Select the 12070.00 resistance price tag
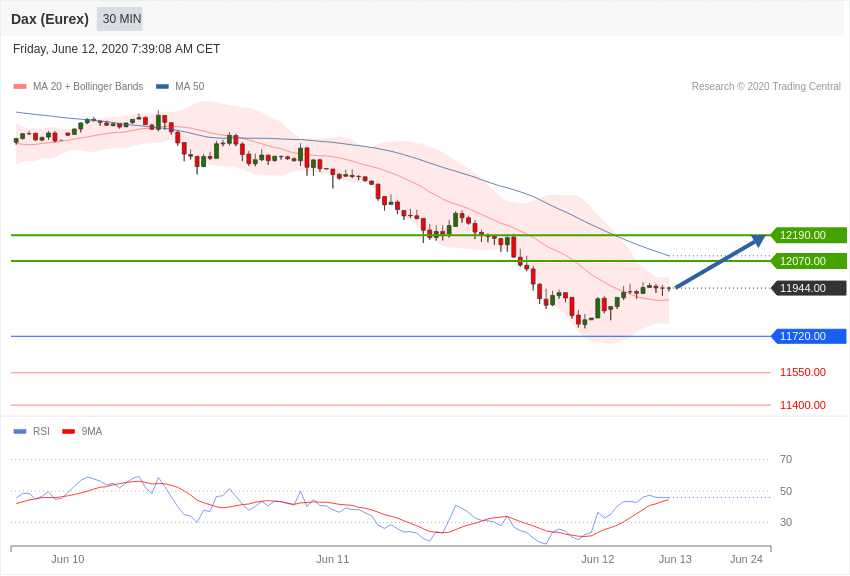850x576 pixels. [x=808, y=261]
